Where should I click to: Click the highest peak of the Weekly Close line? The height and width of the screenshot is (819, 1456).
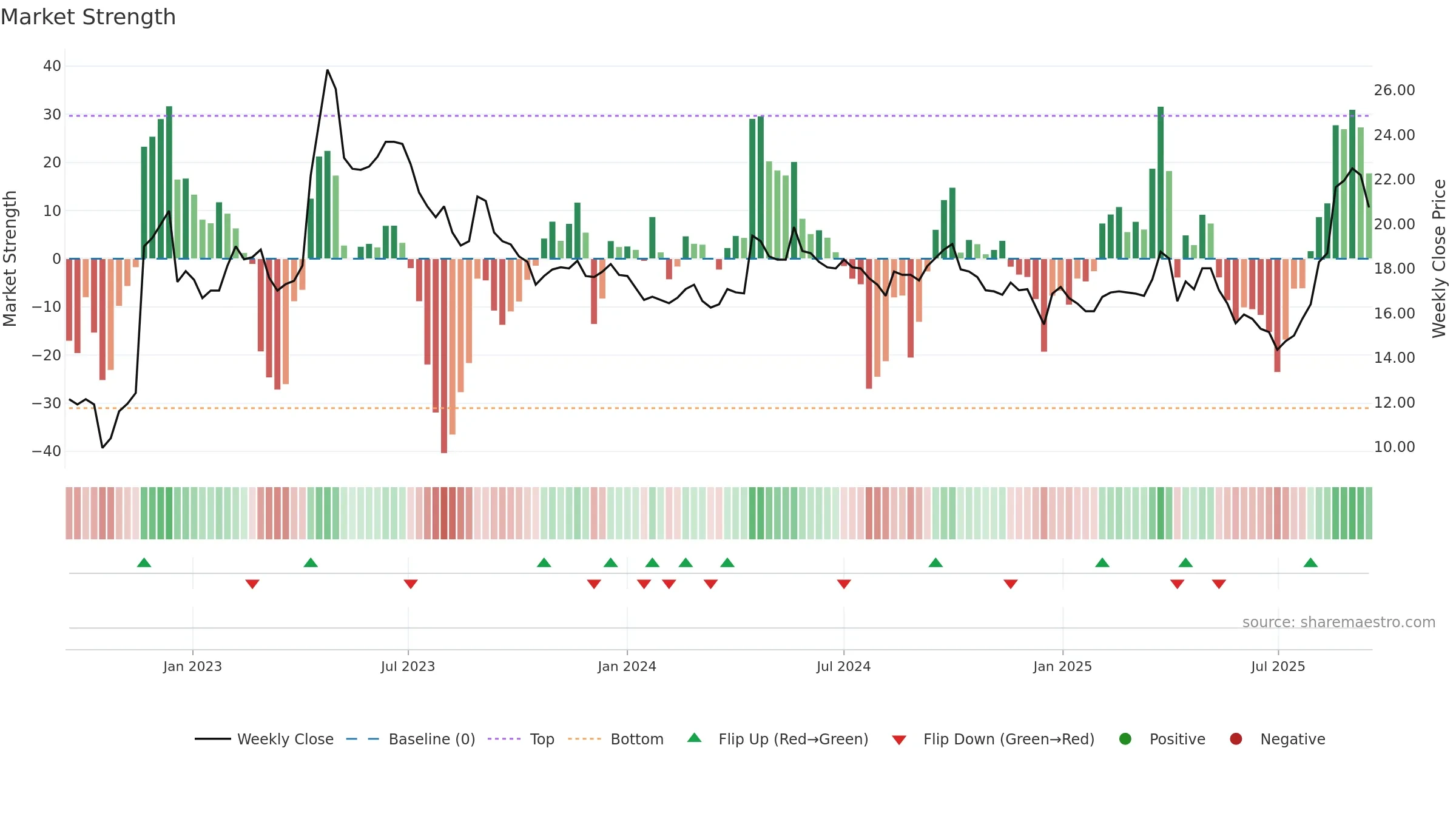tap(328, 70)
